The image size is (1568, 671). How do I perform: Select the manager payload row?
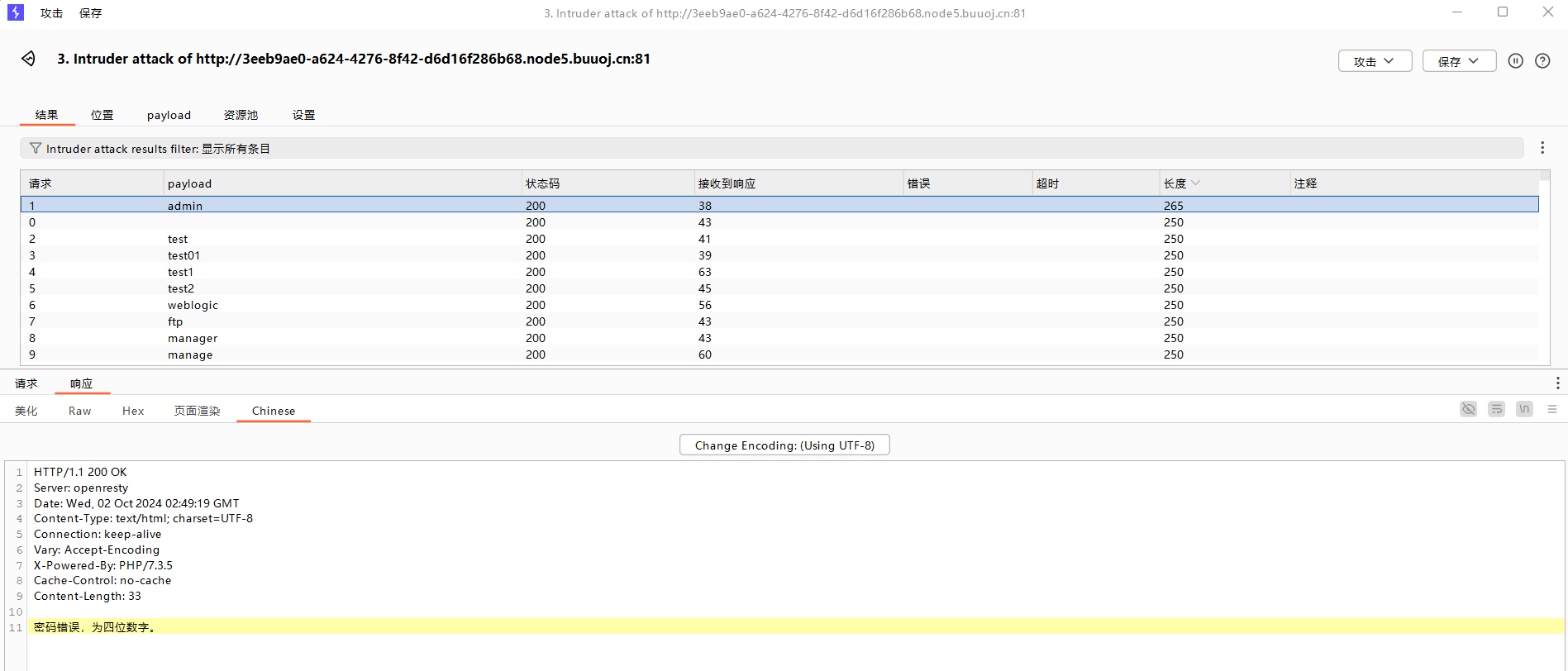[779, 338]
